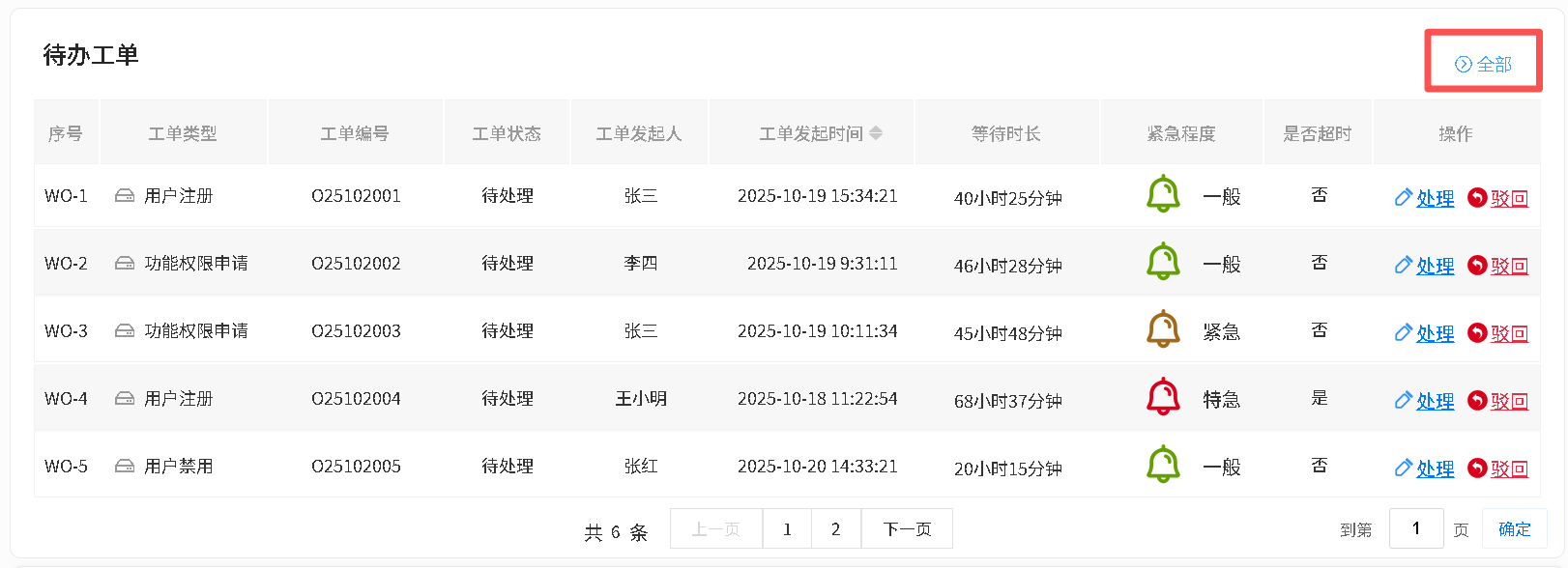Select work order number O25102004
The height and width of the screenshot is (568, 1568).
tap(356, 399)
